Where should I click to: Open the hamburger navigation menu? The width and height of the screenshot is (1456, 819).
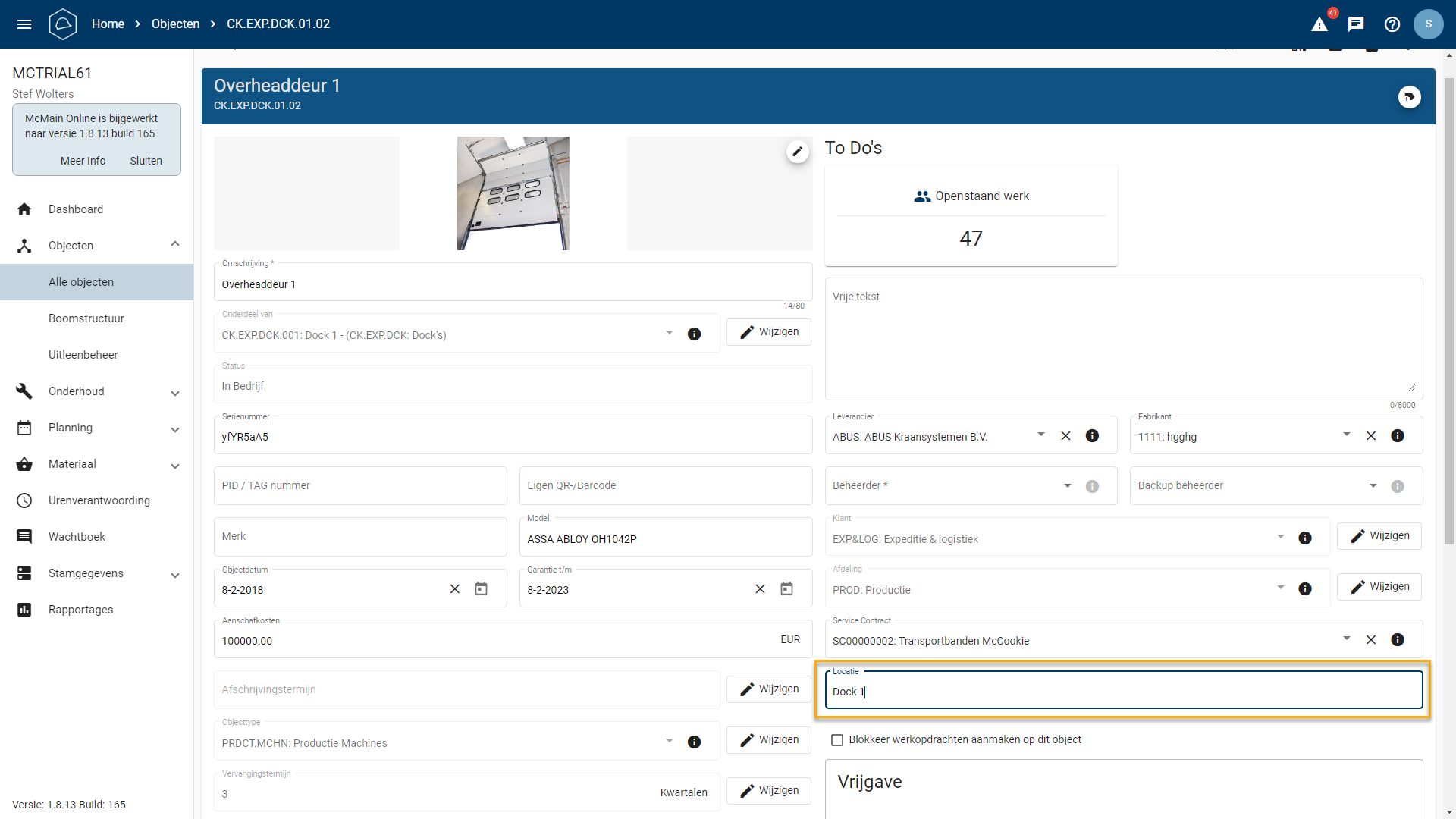(x=24, y=24)
